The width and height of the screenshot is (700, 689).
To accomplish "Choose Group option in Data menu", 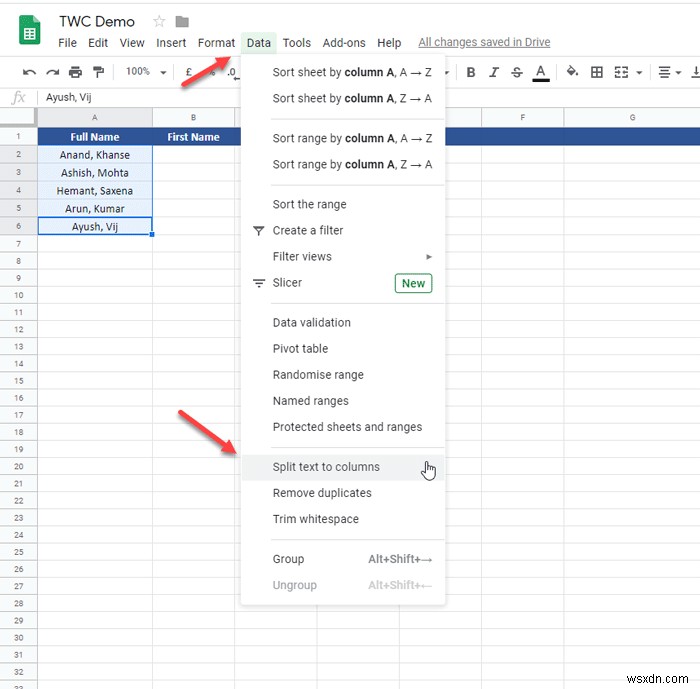I will (343, 559).
